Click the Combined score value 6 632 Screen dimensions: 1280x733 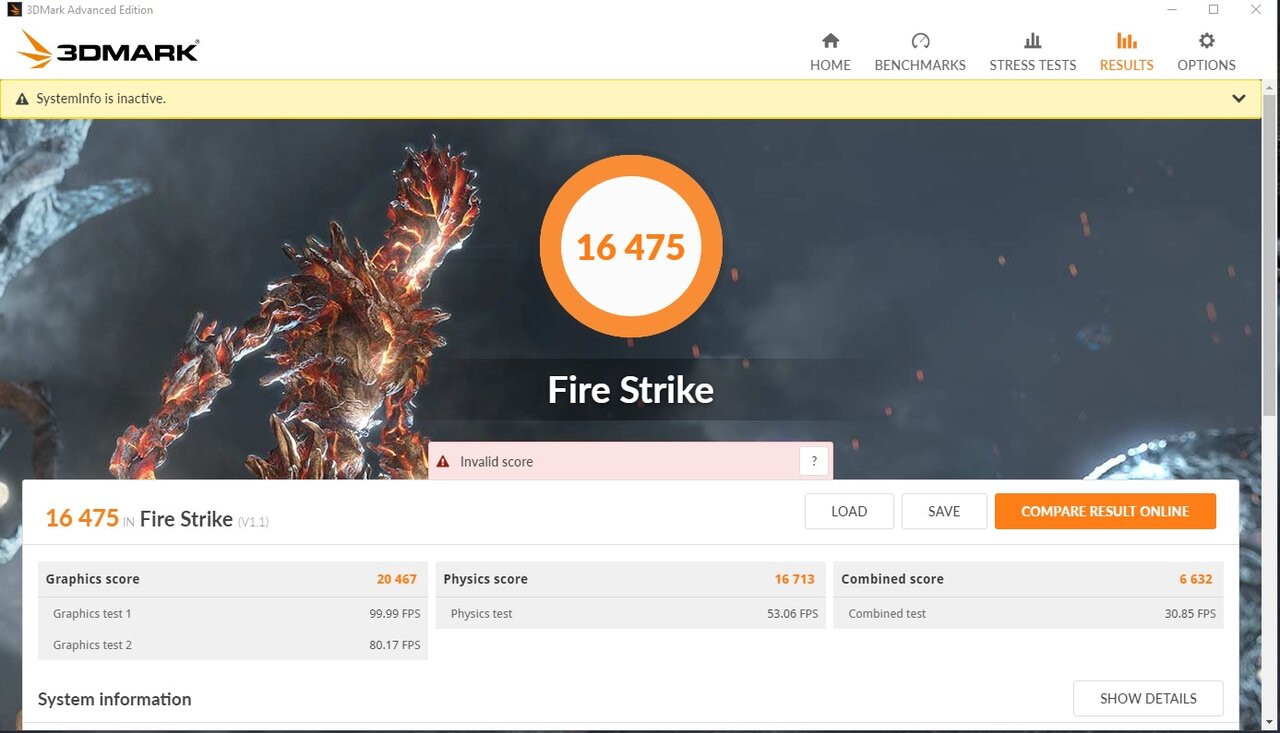(1196, 579)
